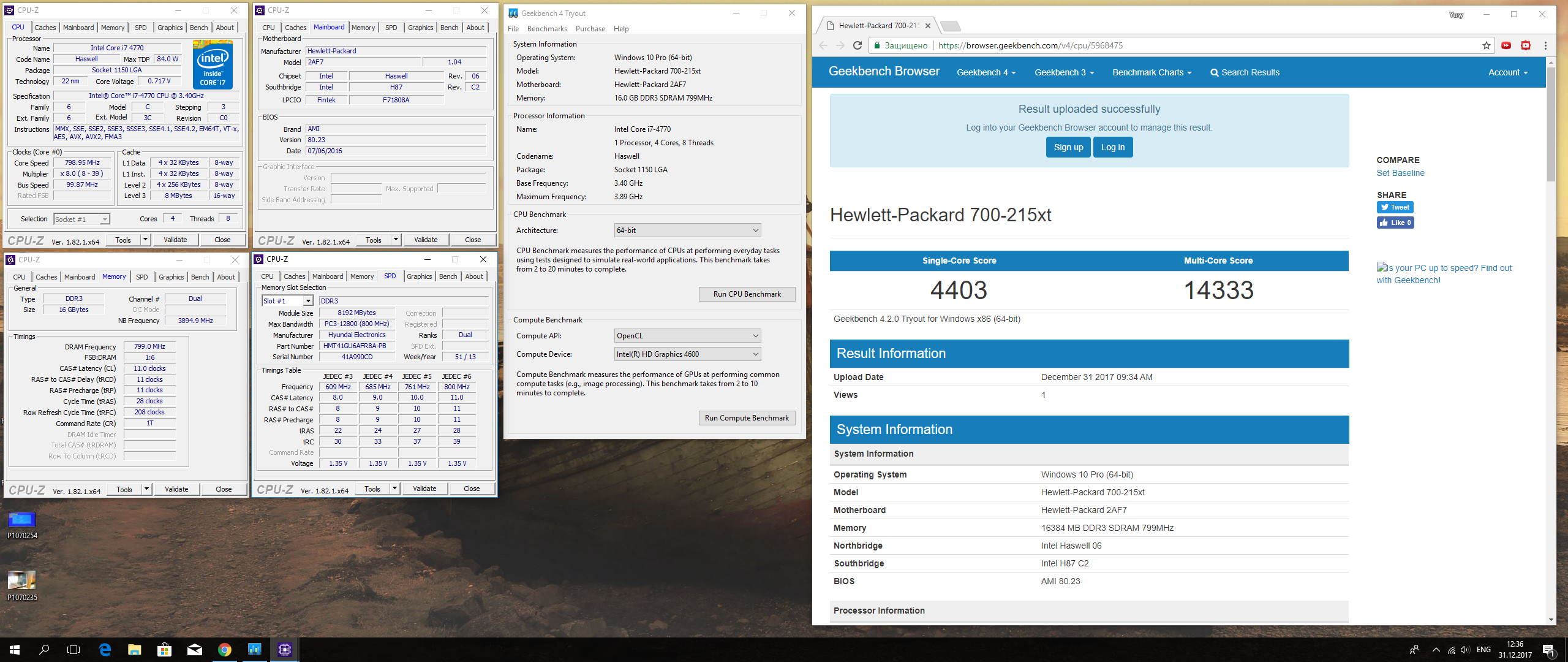Expand the Benchmark Charts dropdown

[1152, 72]
